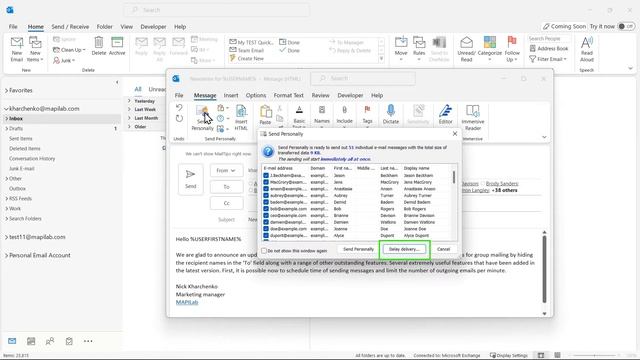Cancel the Send Personally dialog
This screenshot has width=640, height=360.
tap(443, 249)
